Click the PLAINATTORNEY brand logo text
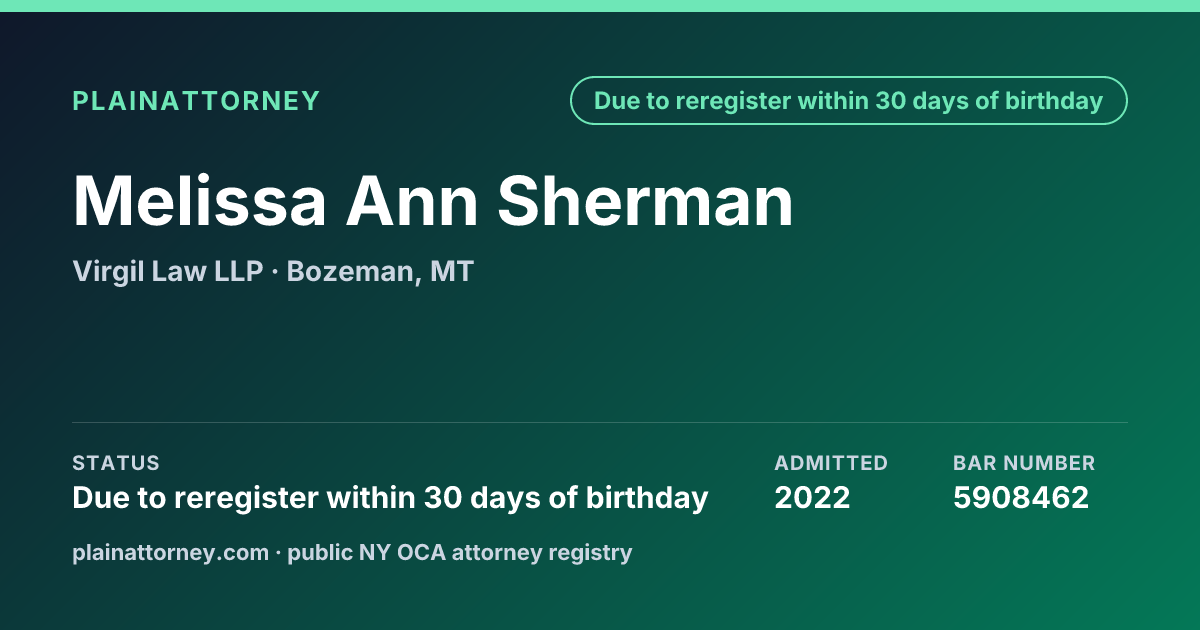 pos(196,101)
